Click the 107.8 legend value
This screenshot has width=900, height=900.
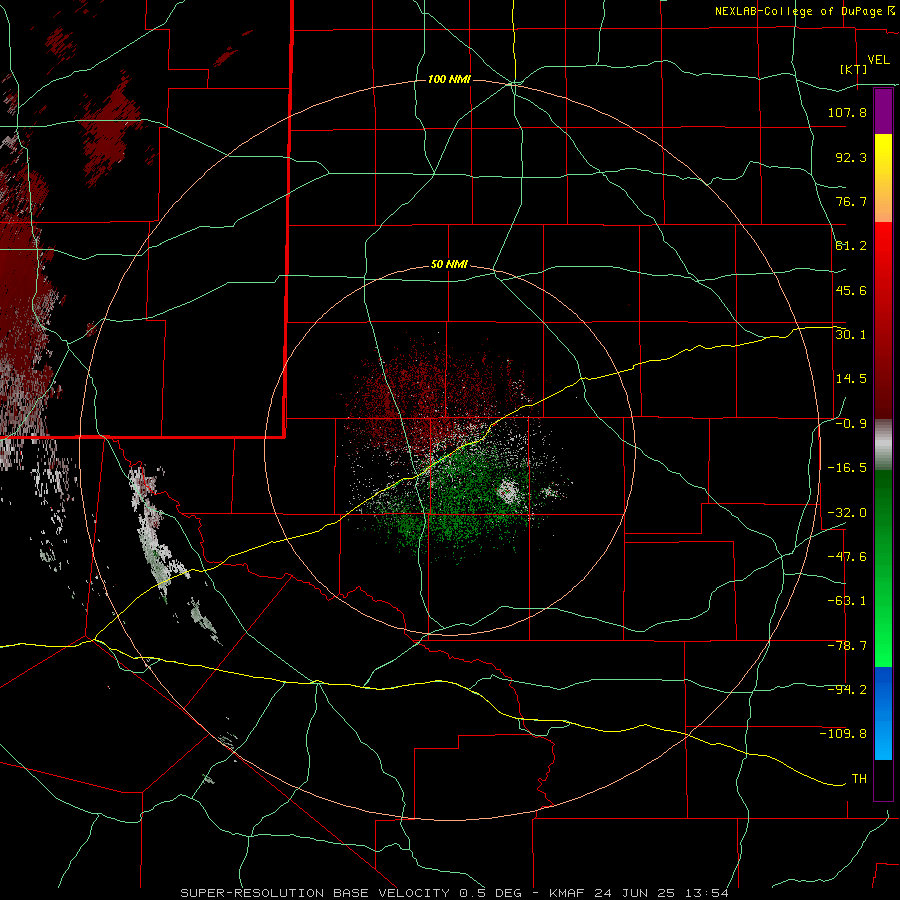tap(847, 112)
